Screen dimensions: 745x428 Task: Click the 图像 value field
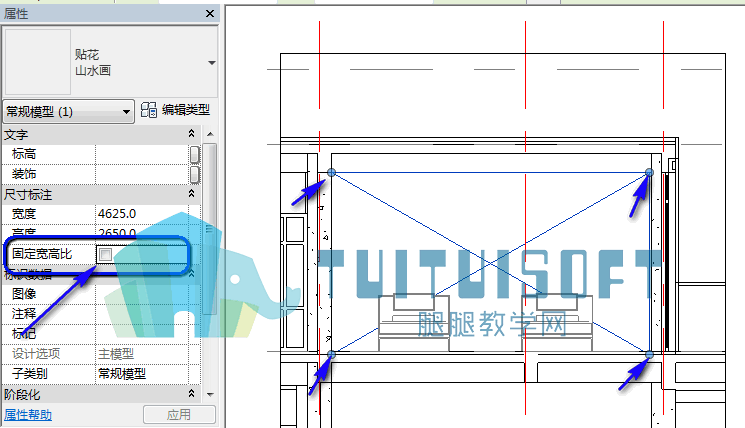(142, 294)
